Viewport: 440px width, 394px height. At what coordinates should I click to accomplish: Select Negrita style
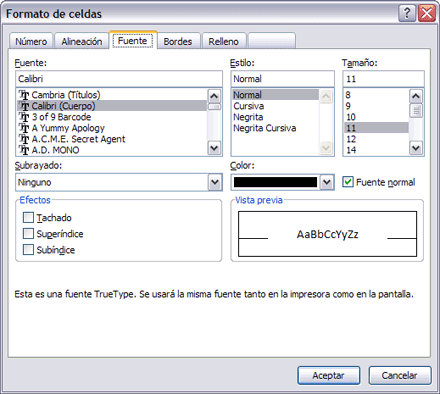pyautogui.click(x=275, y=117)
